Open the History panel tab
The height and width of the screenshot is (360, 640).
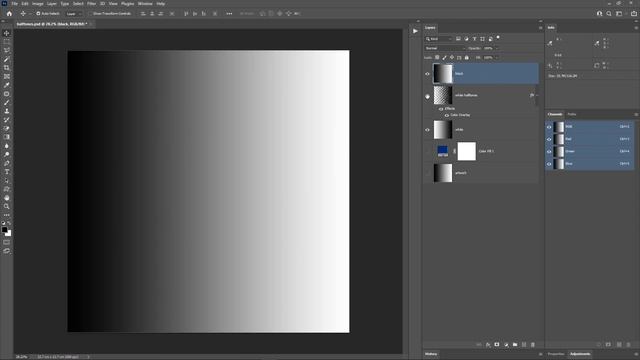(x=431, y=354)
